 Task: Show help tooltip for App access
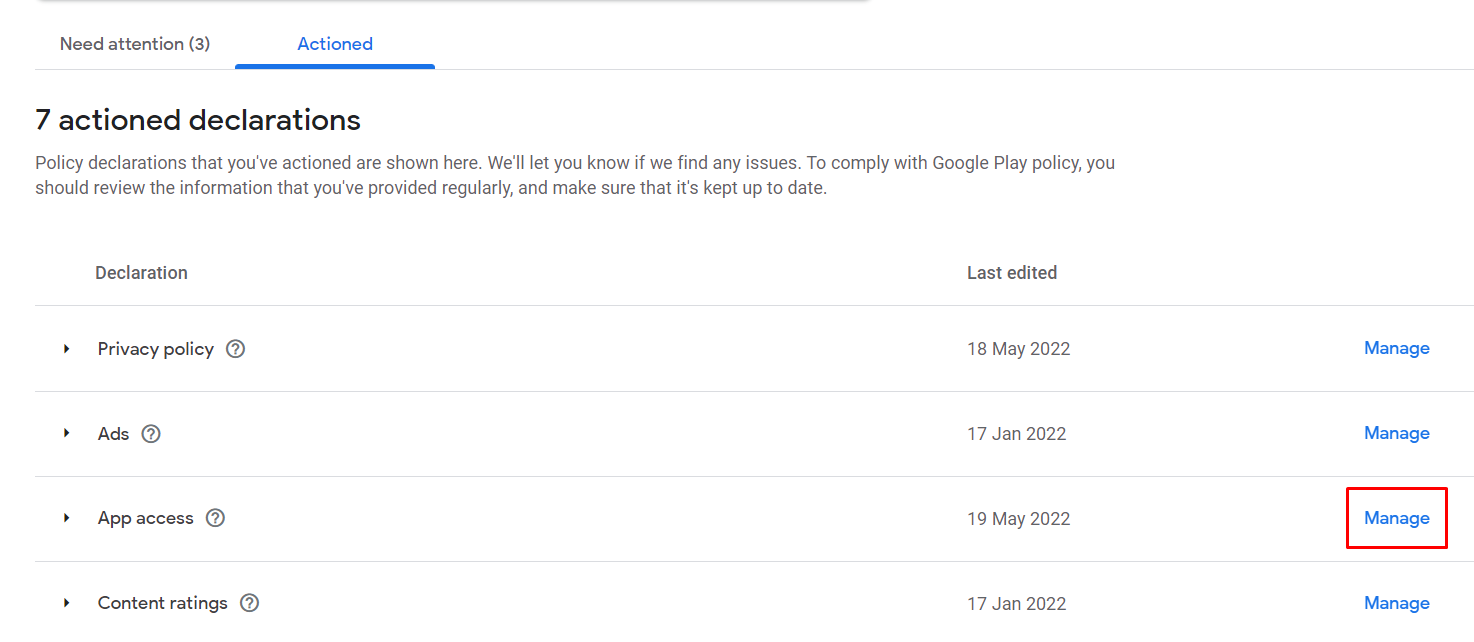point(215,518)
